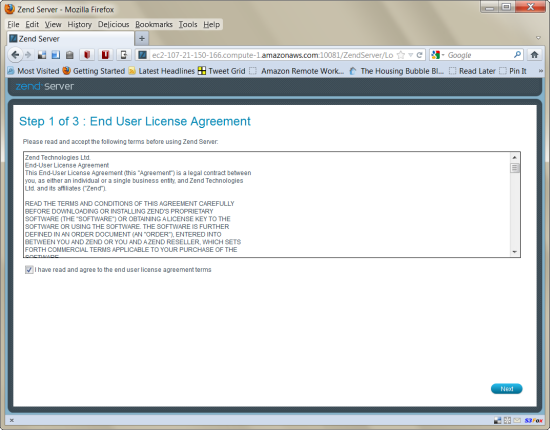Open the Tools menu
The height and width of the screenshot is (430, 550).
point(188,25)
